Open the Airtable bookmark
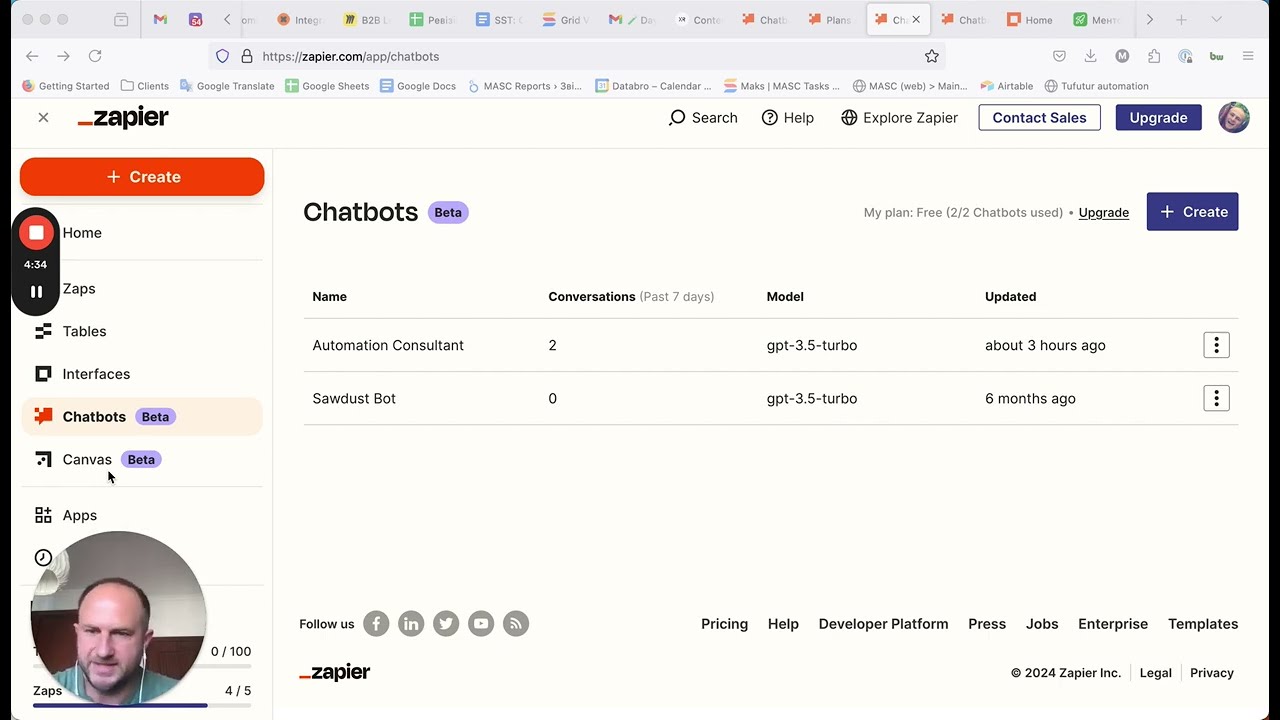Screen dimensions: 1280x720 click(1007, 86)
